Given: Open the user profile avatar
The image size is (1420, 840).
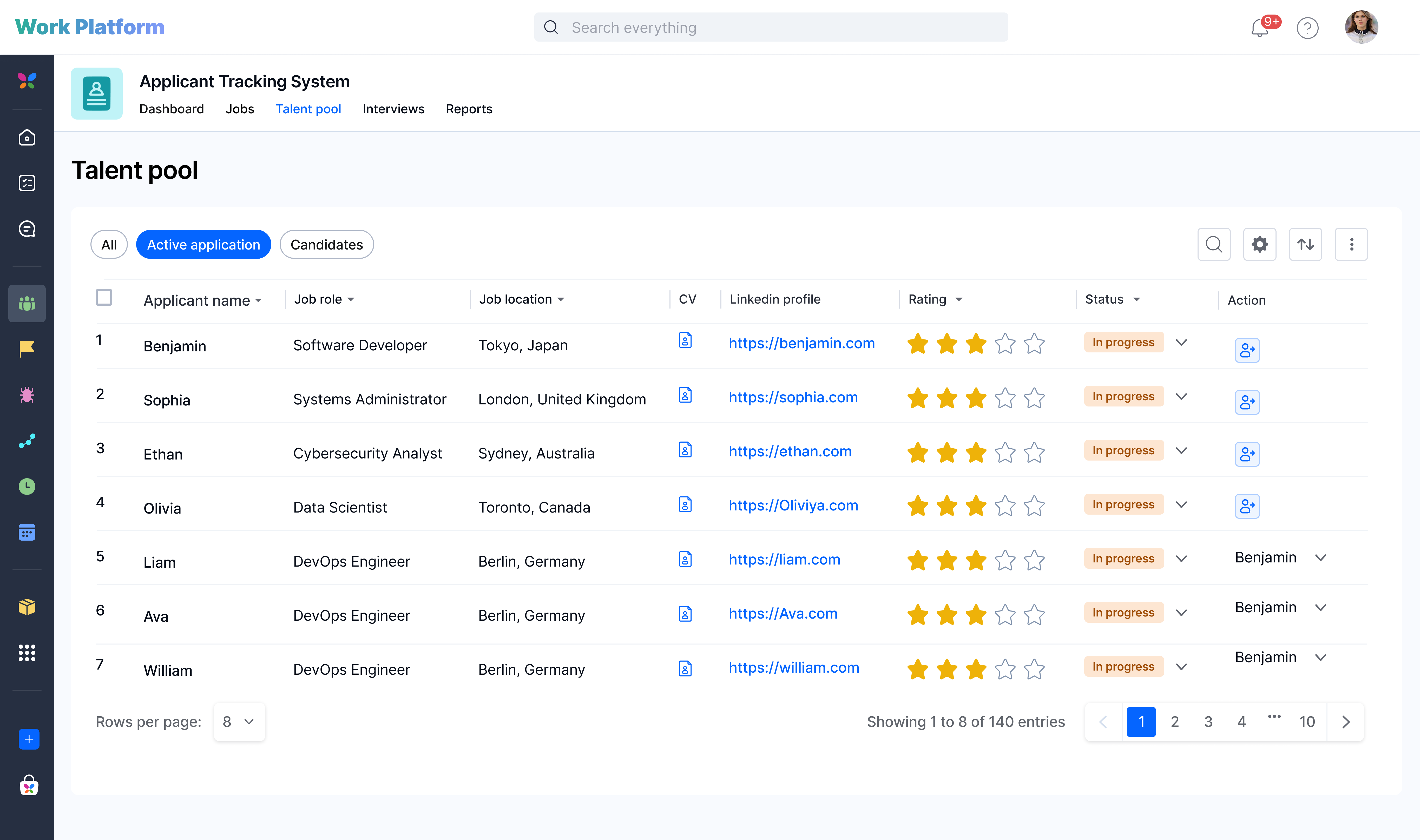Looking at the screenshot, I should (1361, 27).
